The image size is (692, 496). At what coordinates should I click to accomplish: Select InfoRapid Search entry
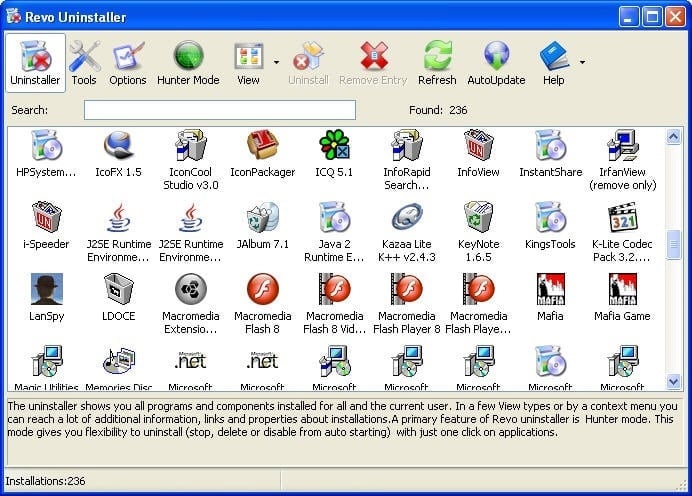point(406,160)
